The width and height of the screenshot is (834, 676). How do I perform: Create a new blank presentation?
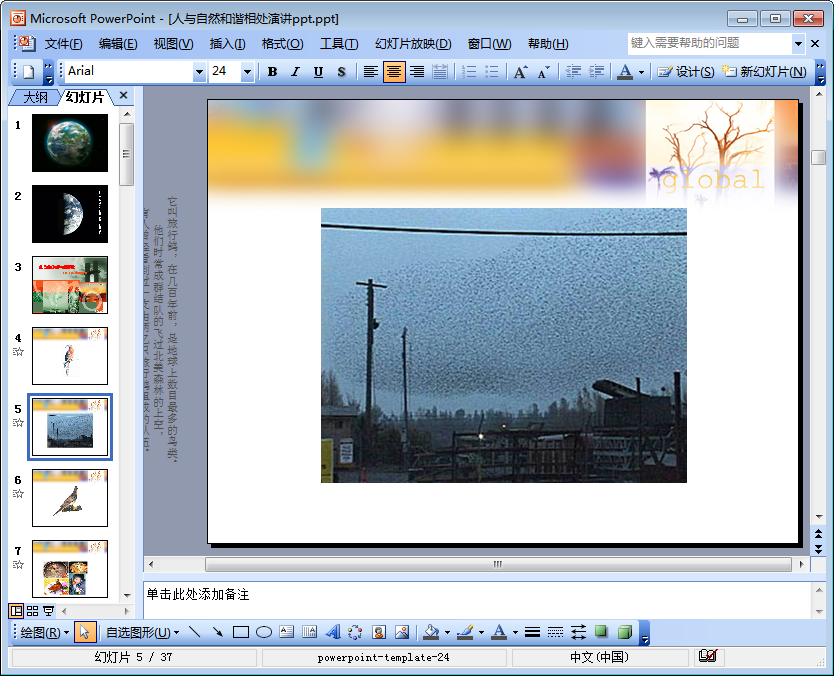pyautogui.click(x=29, y=72)
